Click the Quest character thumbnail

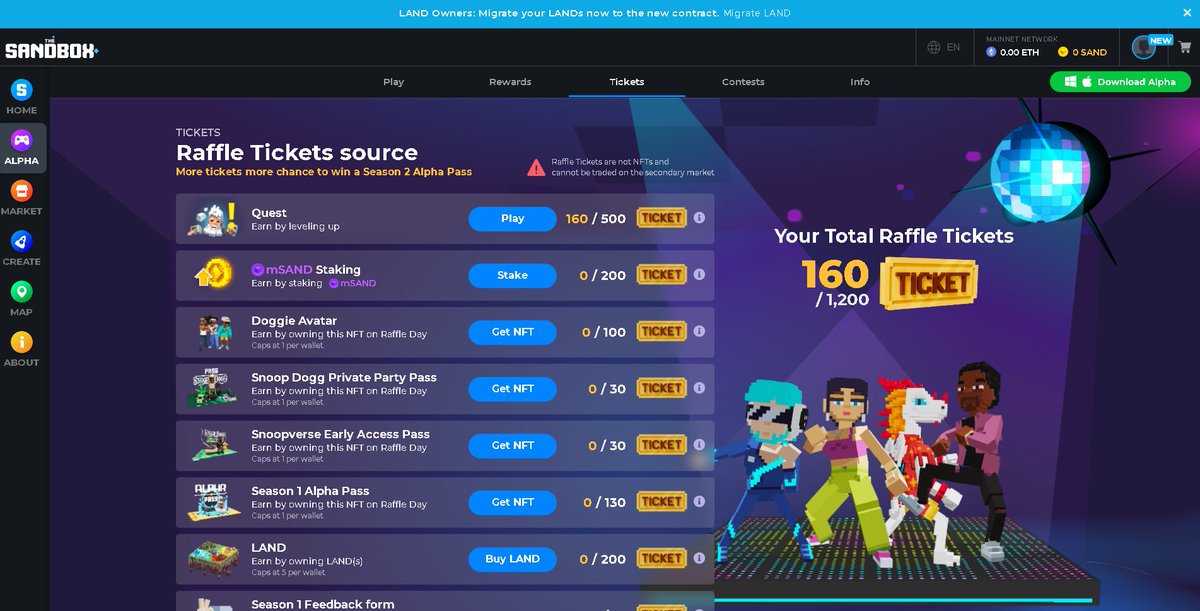[x=212, y=219]
